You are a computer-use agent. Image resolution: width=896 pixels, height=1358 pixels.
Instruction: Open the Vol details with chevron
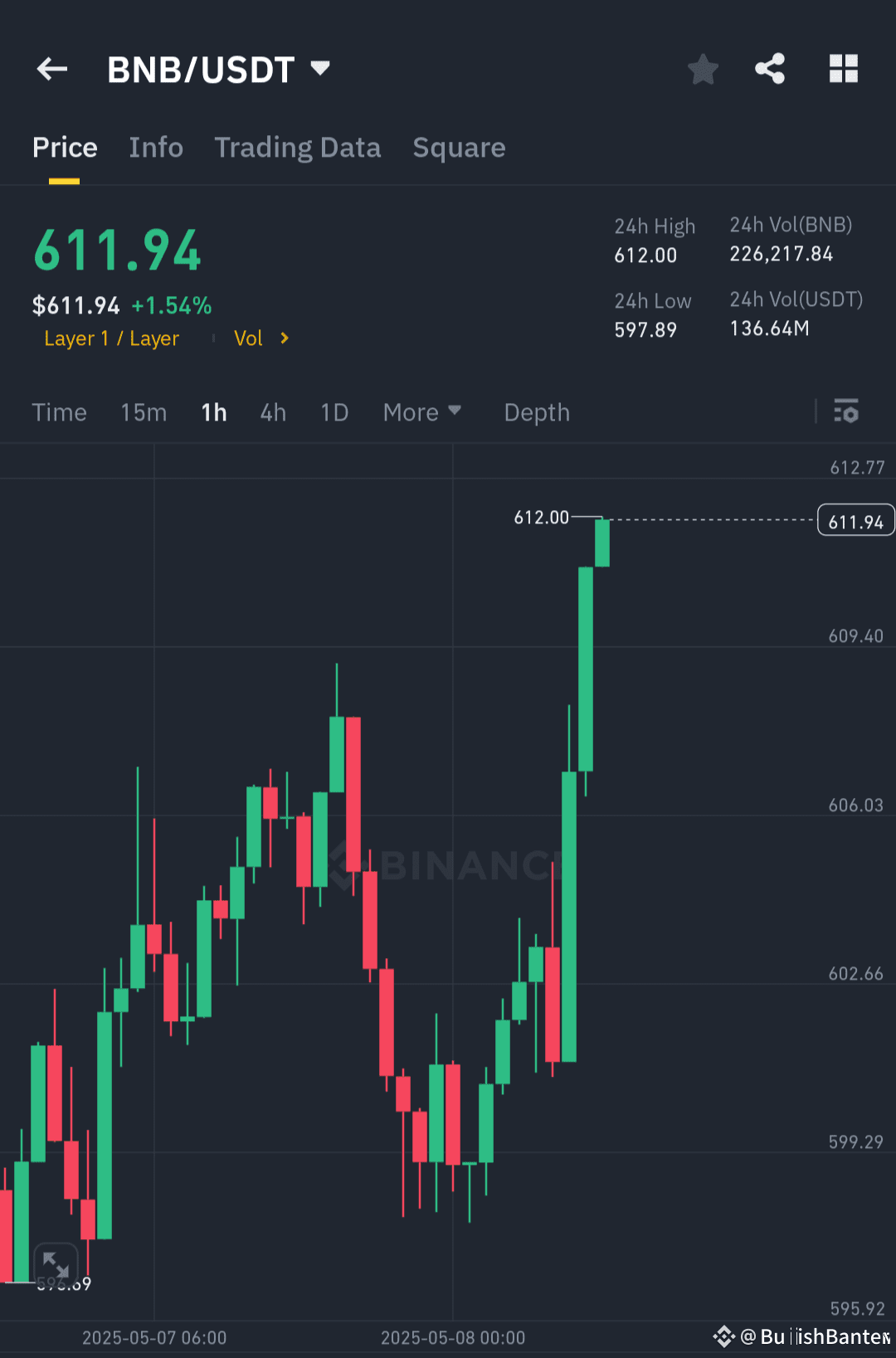point(260,338)
